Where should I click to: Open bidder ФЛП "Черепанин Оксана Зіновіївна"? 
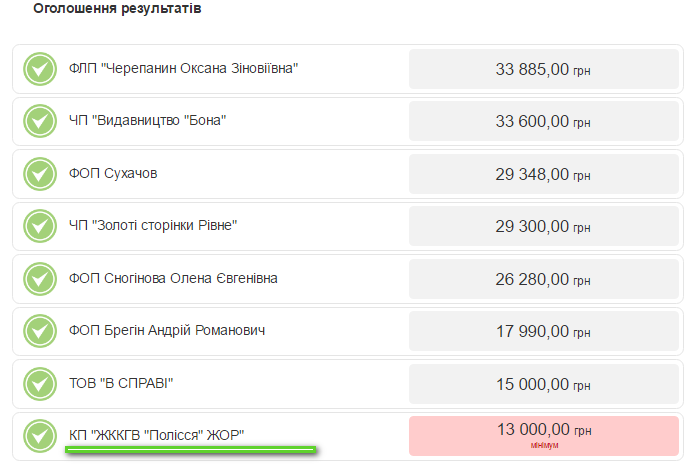(183, 69)
